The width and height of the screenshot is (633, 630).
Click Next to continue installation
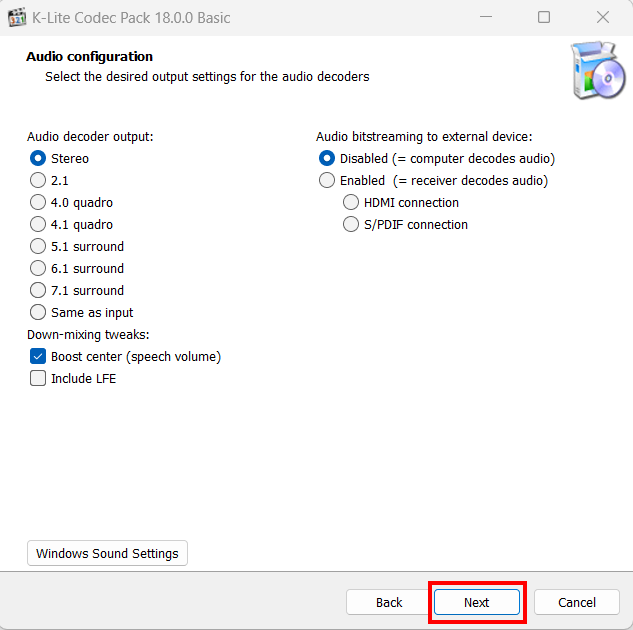coord(477,602)
